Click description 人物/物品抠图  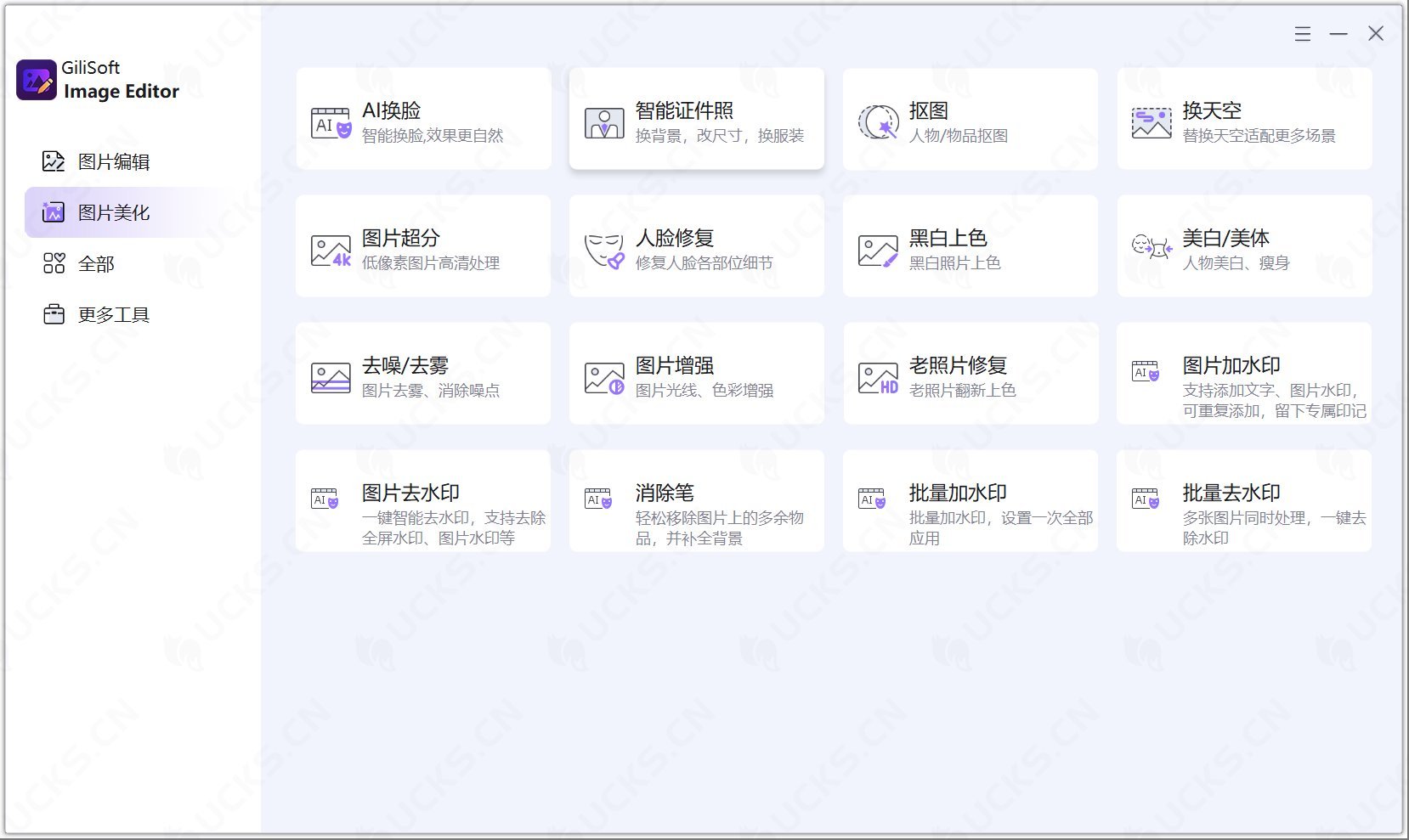959,136
